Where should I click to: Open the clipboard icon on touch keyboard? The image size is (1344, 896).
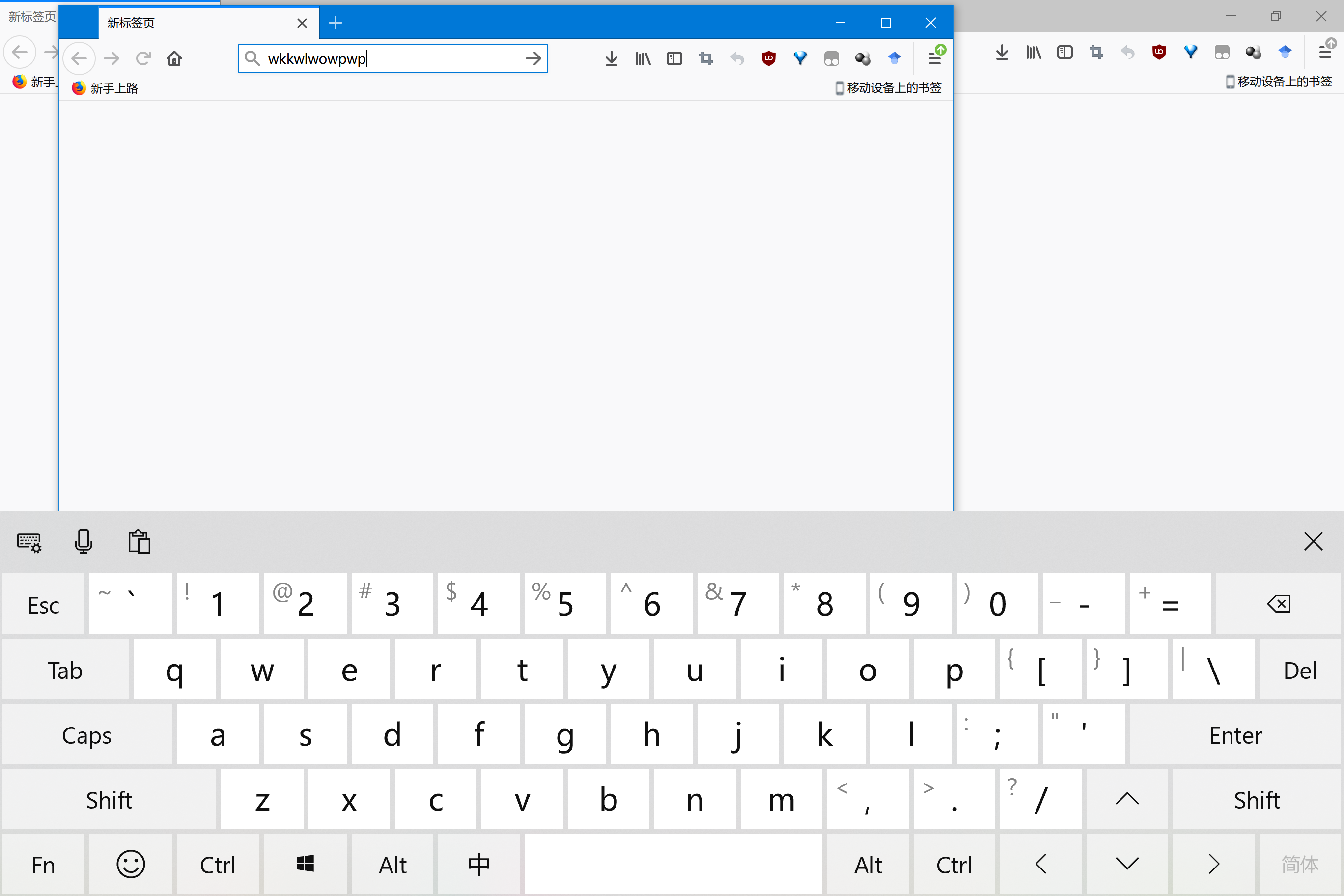[x=139, y=541]
